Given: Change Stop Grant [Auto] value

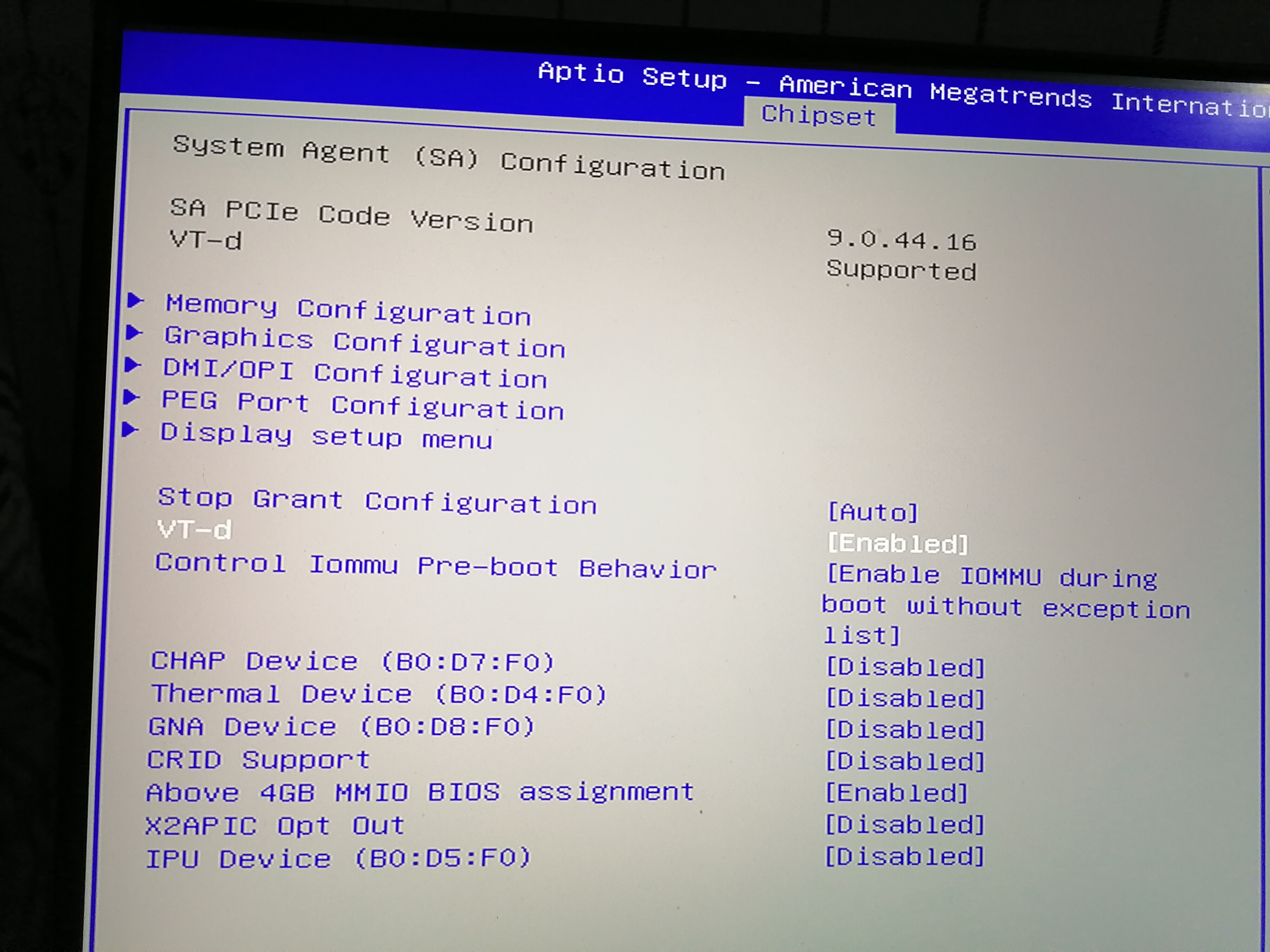Looking at the screenshot, I should [x=873, y=512].
